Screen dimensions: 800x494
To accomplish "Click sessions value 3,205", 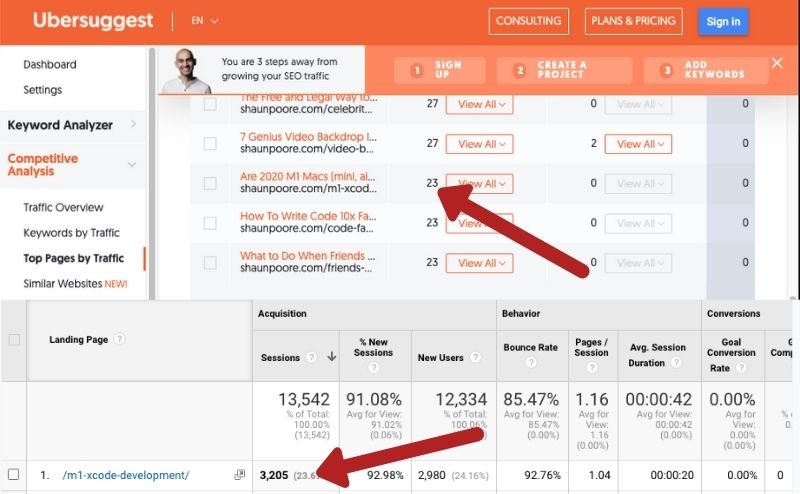I will (x=274, y=475).
